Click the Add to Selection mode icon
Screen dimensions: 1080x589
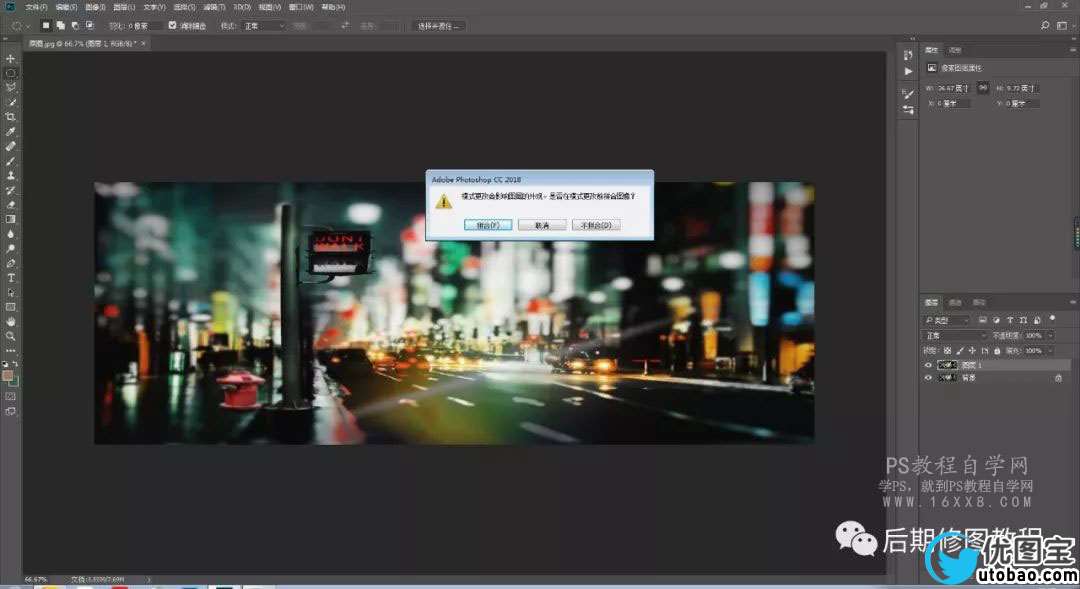[x=61, y=25]
